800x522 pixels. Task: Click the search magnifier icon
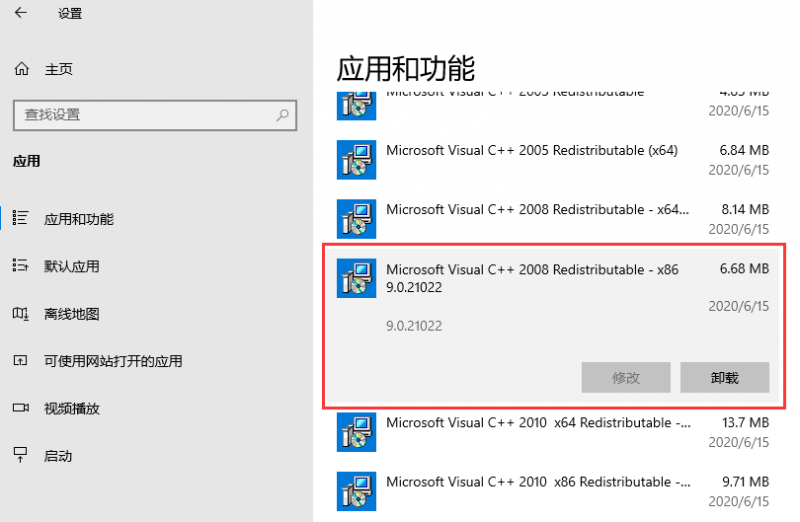[x=282, y=115]
